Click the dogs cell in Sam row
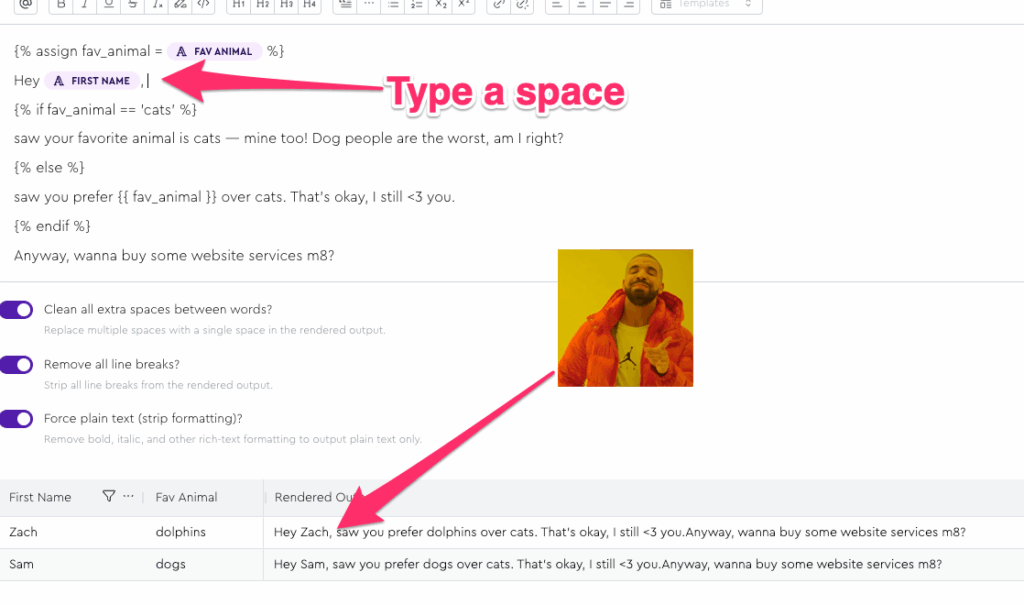1024x605 pixels. (x=171, y=564)
